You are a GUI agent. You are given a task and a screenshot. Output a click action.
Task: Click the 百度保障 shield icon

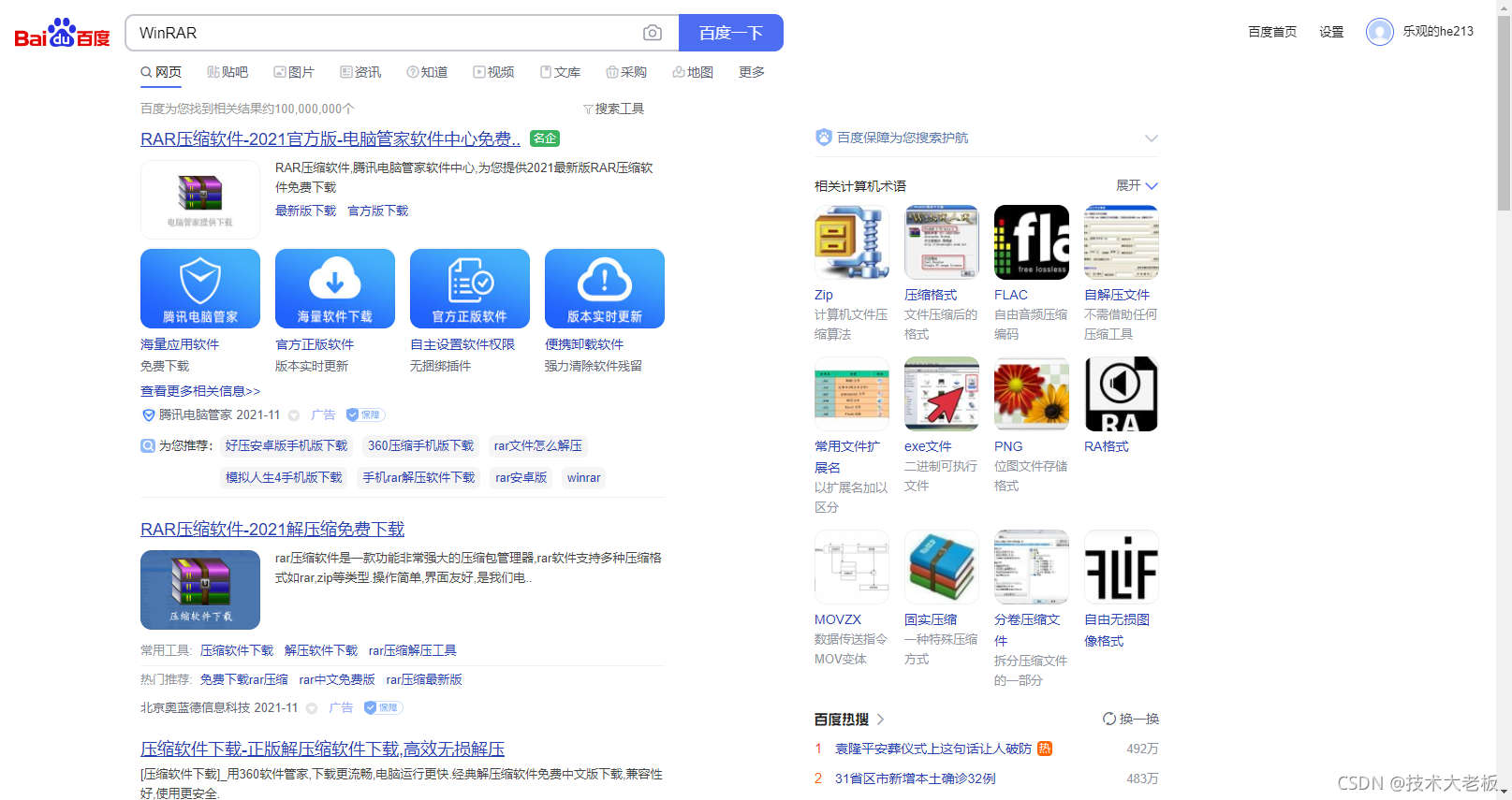824,138
